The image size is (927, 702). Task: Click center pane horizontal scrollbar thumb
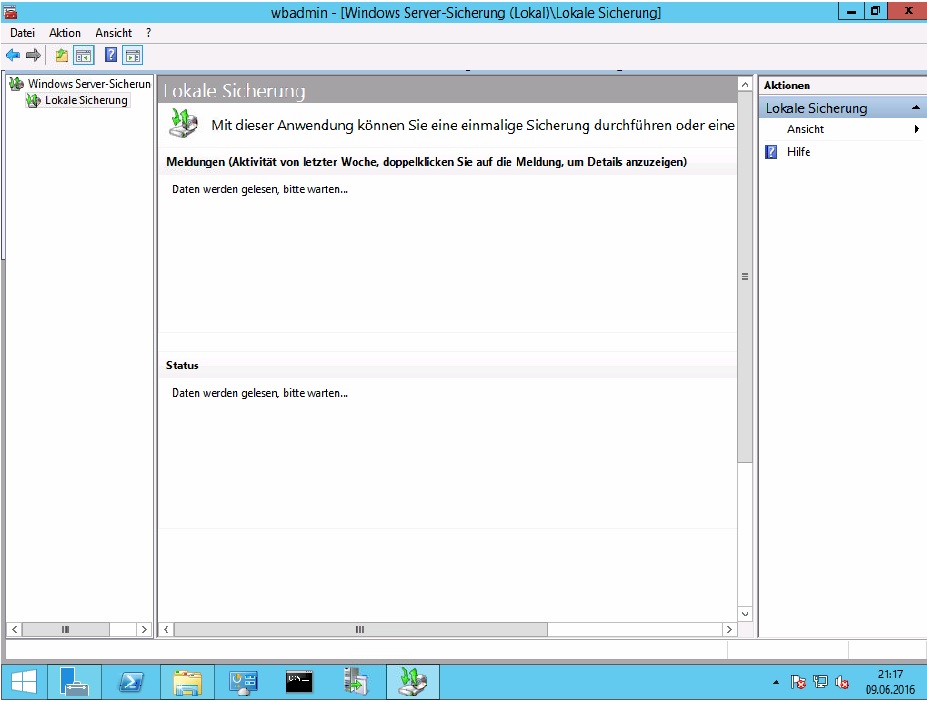[x=360, y=629]
